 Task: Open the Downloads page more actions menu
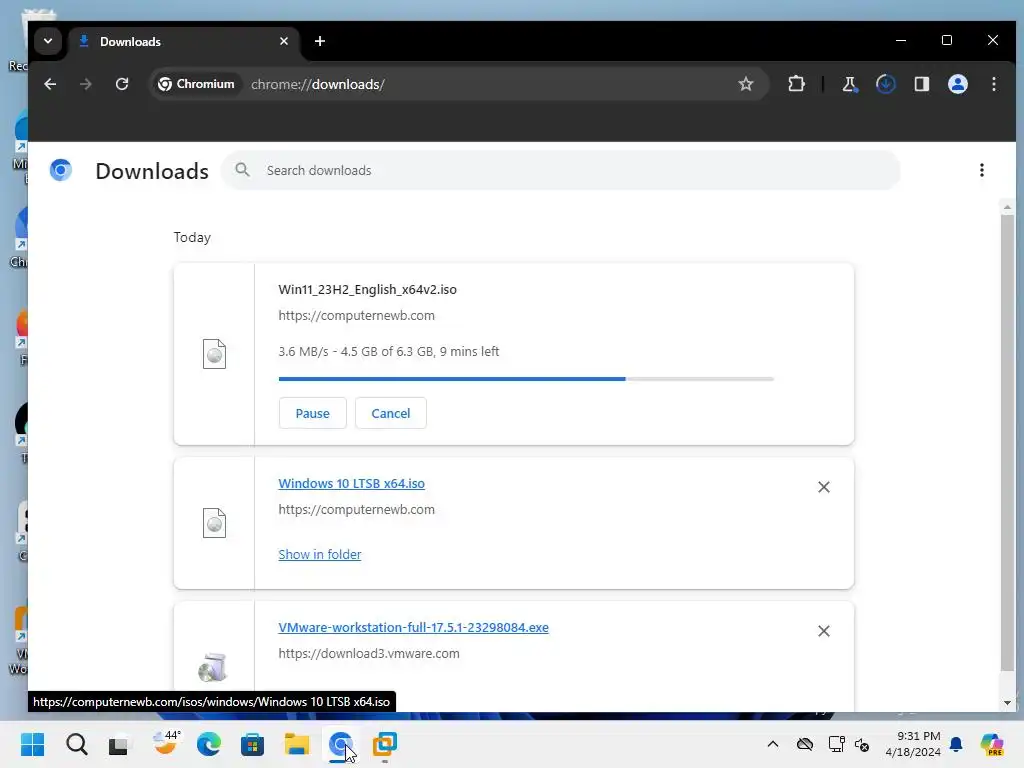click(982, 170)
